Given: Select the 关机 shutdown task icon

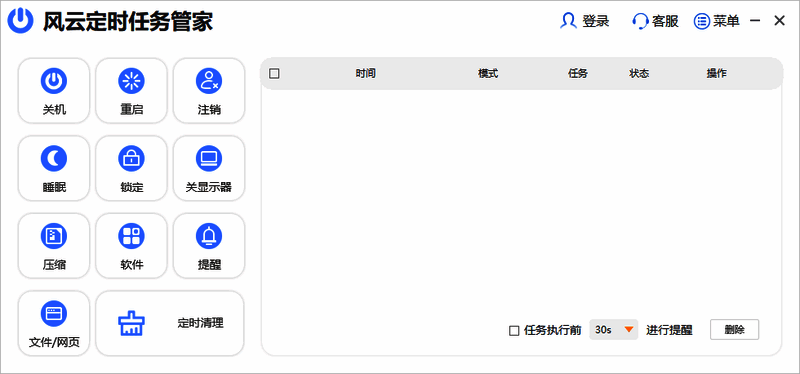Looking at the screenshot, I should tap(54, 81).
